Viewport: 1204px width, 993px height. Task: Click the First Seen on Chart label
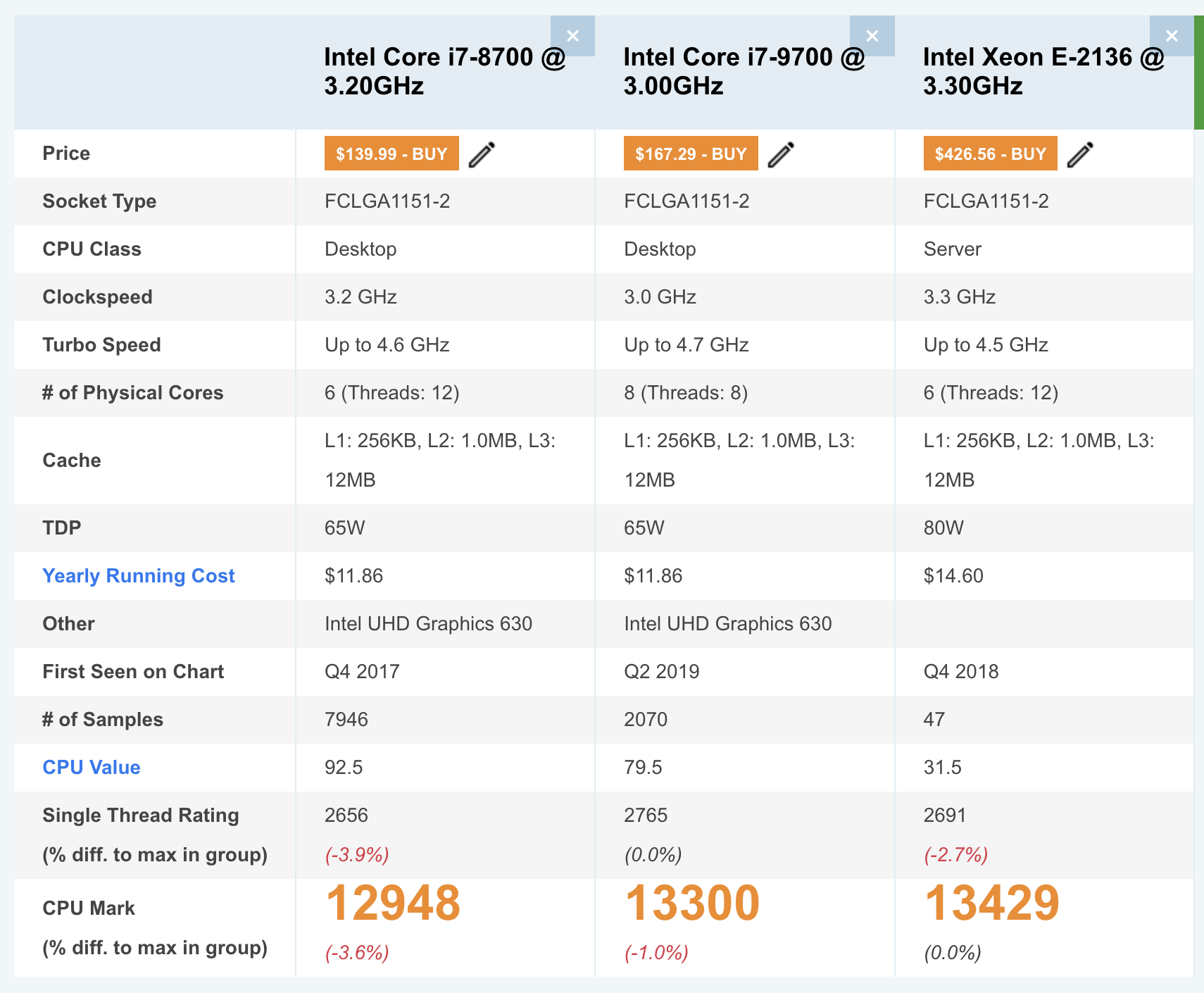[133, 671]
